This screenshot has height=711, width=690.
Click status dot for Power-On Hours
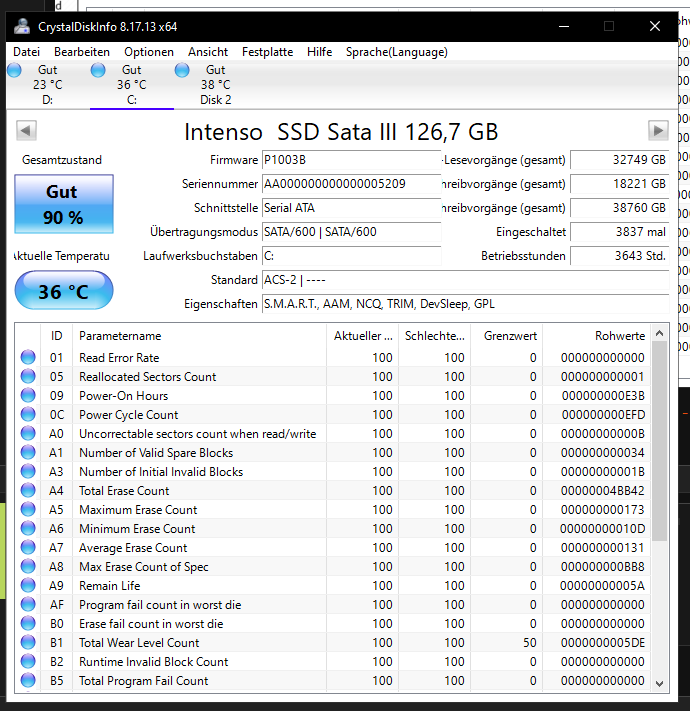pyautogui.click(x=28, y=395)
